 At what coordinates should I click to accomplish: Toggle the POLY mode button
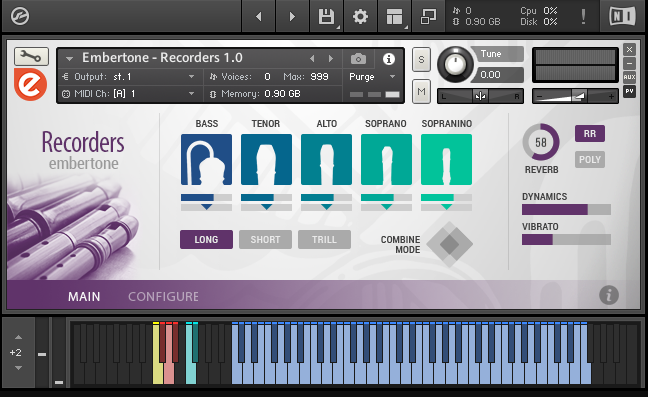pos(590,159)
